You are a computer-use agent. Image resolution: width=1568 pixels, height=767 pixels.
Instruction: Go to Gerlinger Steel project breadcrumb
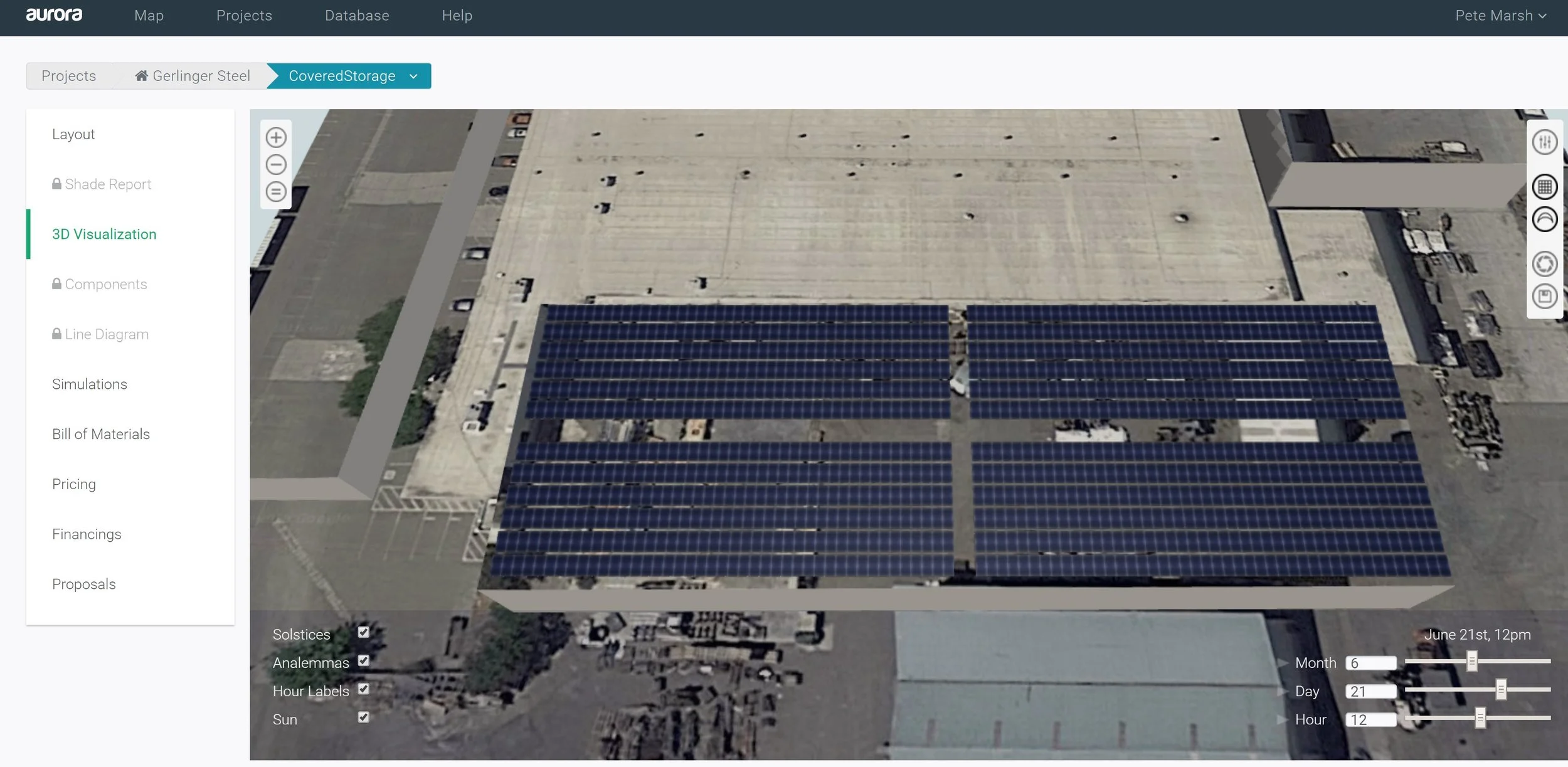193,77
